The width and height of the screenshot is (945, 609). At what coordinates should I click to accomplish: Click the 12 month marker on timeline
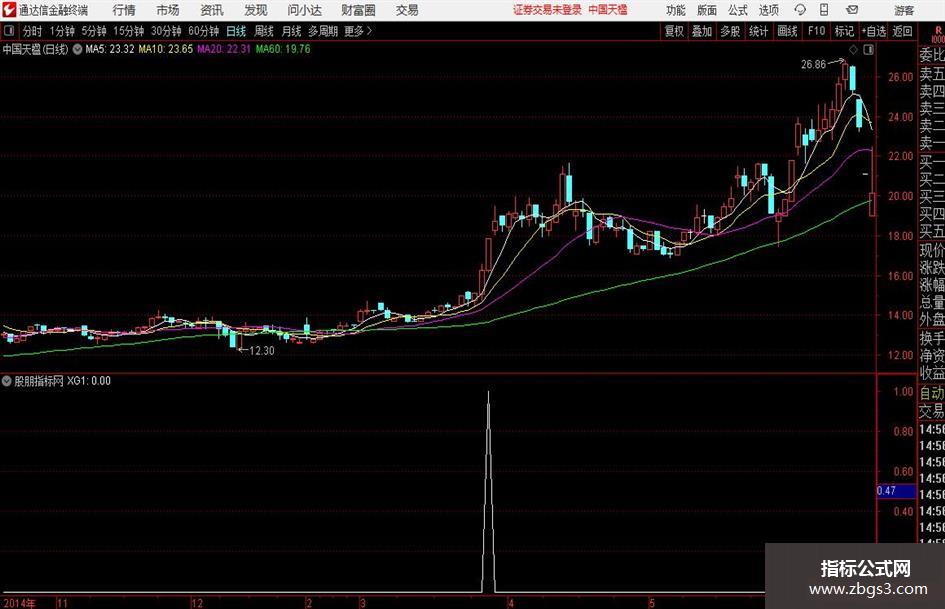(196, 603)
